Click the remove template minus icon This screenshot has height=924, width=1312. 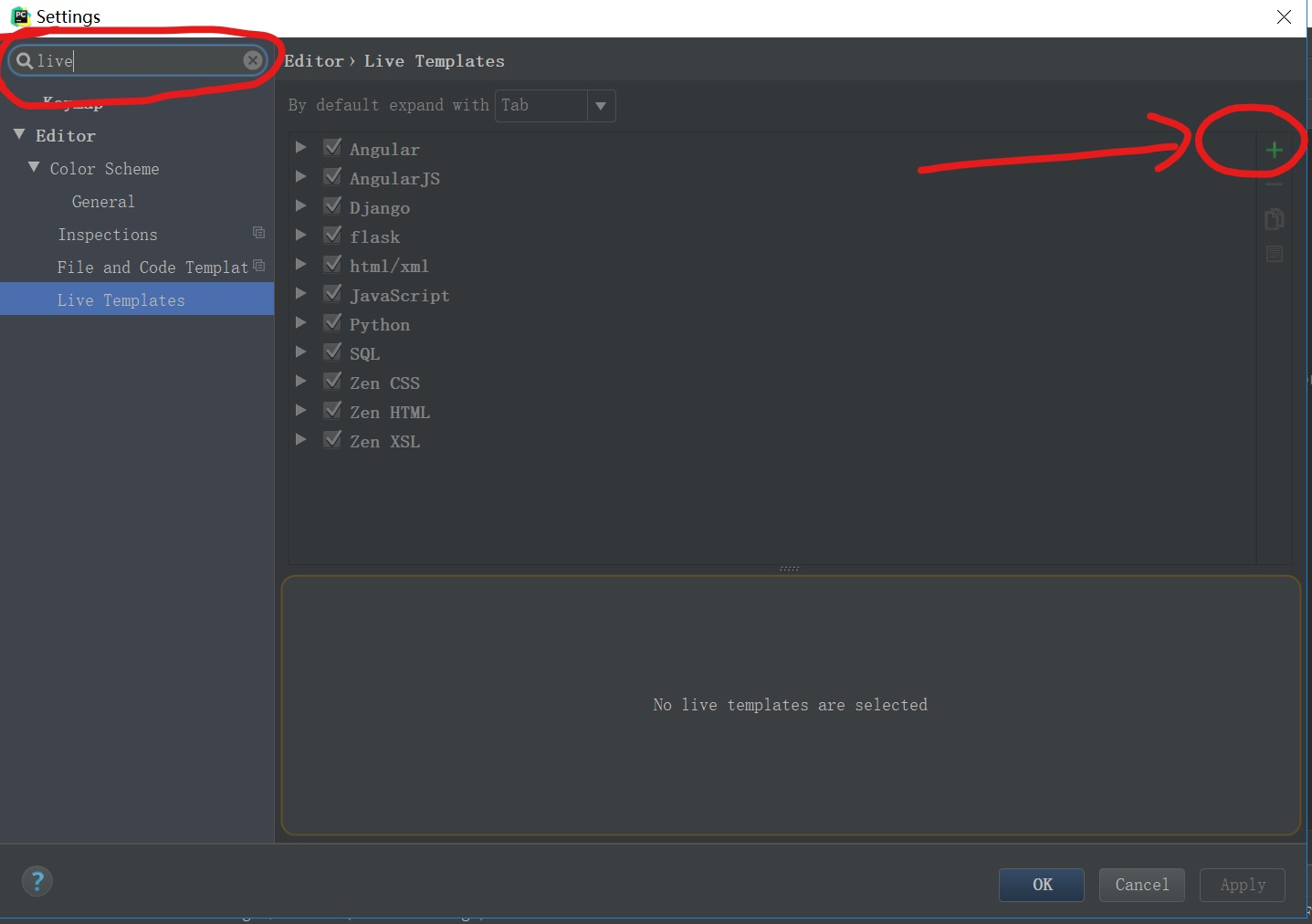coord(1275,185)
